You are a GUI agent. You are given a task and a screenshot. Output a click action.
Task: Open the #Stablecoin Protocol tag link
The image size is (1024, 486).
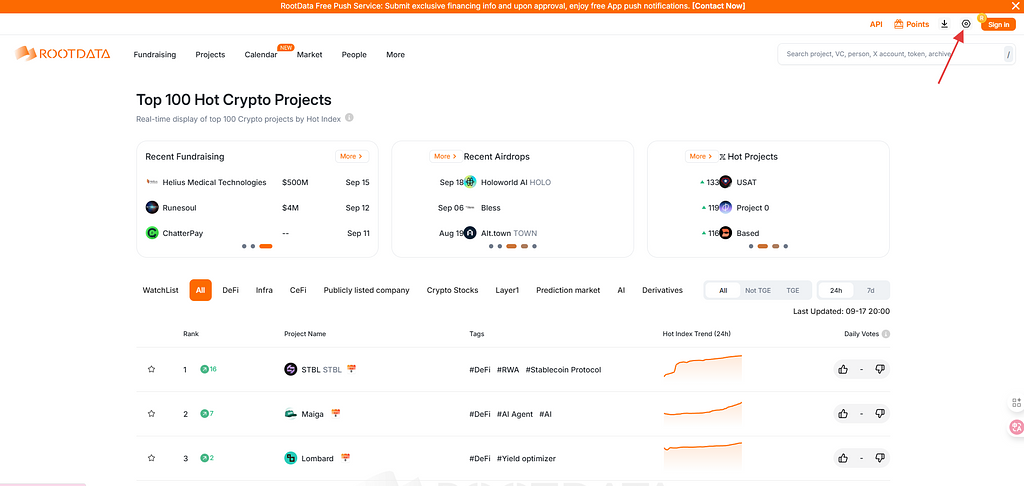(563, 369)
